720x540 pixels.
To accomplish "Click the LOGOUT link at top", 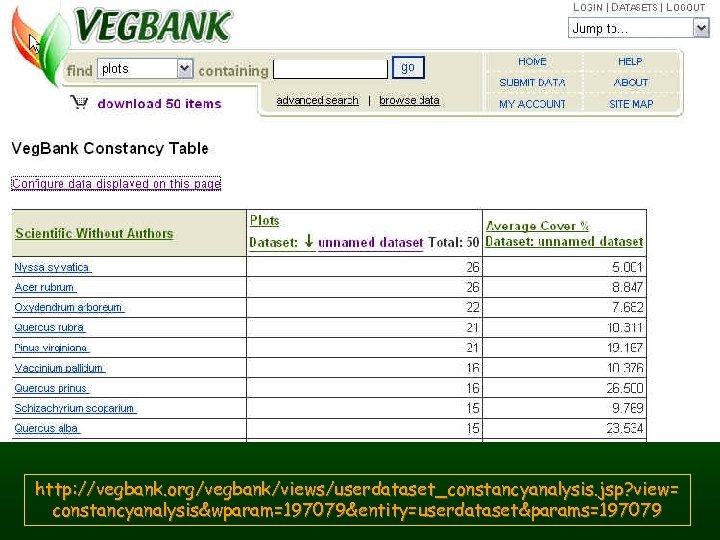I will (685, 7).
